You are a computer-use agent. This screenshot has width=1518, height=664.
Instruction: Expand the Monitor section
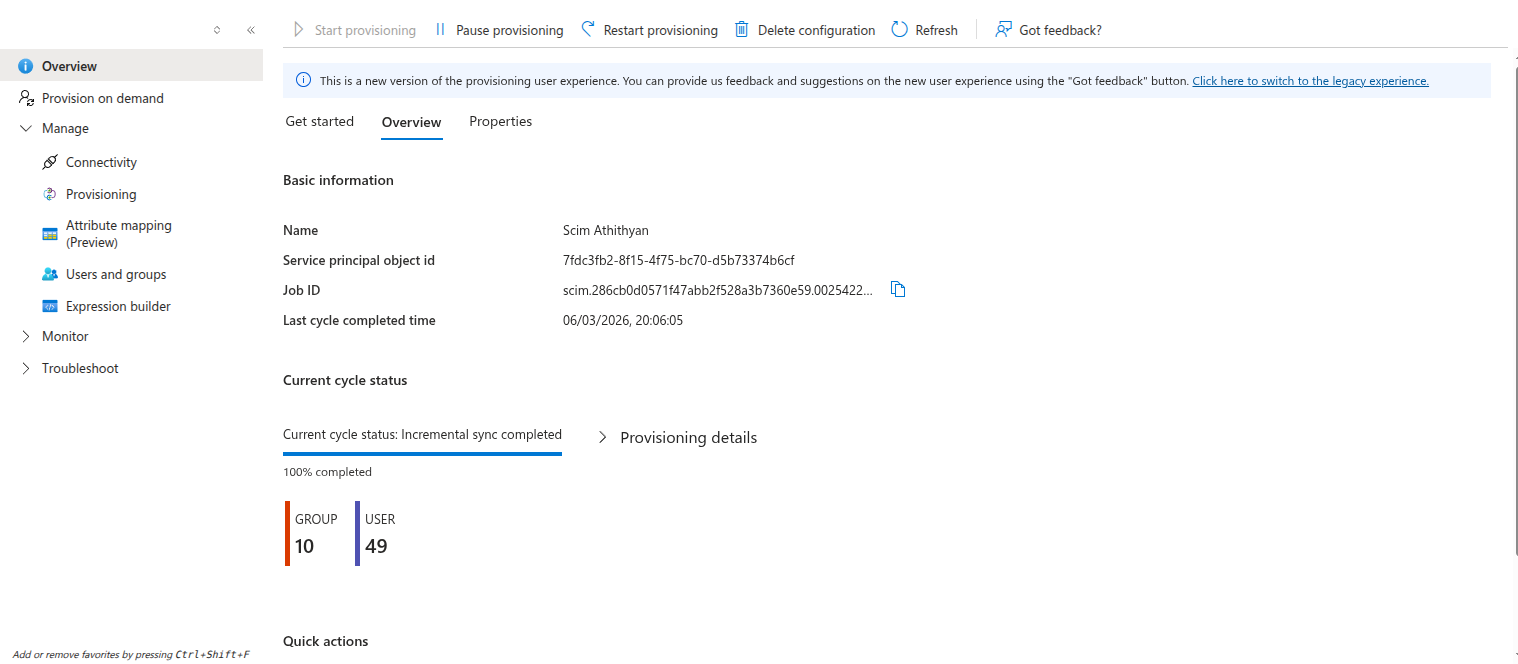(x=26, y=336)
